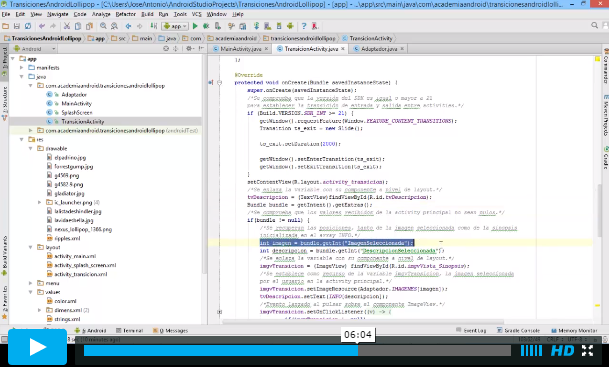
Task: Click the Synchronize toolbar icon
Action: [x=28, y=26]
